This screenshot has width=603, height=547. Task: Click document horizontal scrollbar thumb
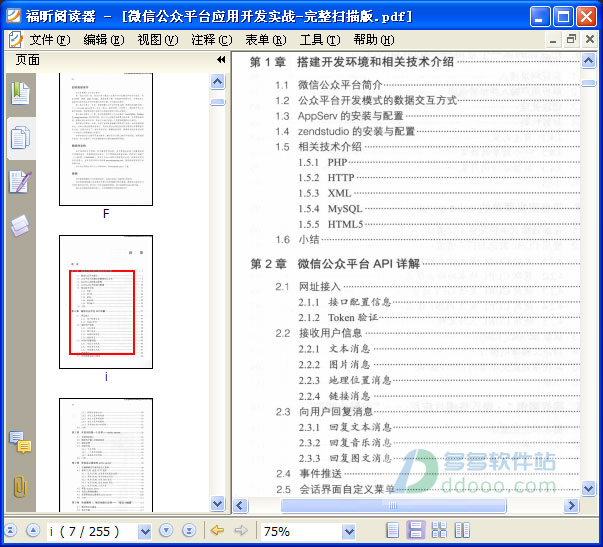pyautogui.click(x=393, y=505)
